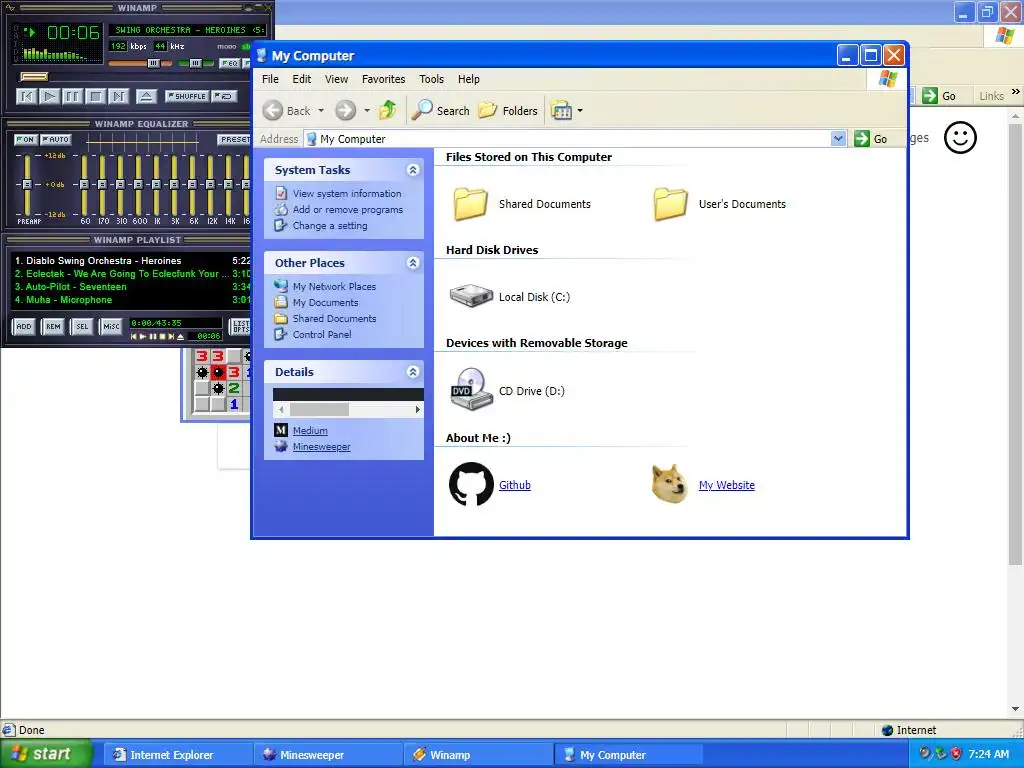The width and height of the screenshot is (1024, 768).
Task: Select Auto-Pilot - Seventeen in playlist
Action: pyautogui.click(x=132, y=287)
